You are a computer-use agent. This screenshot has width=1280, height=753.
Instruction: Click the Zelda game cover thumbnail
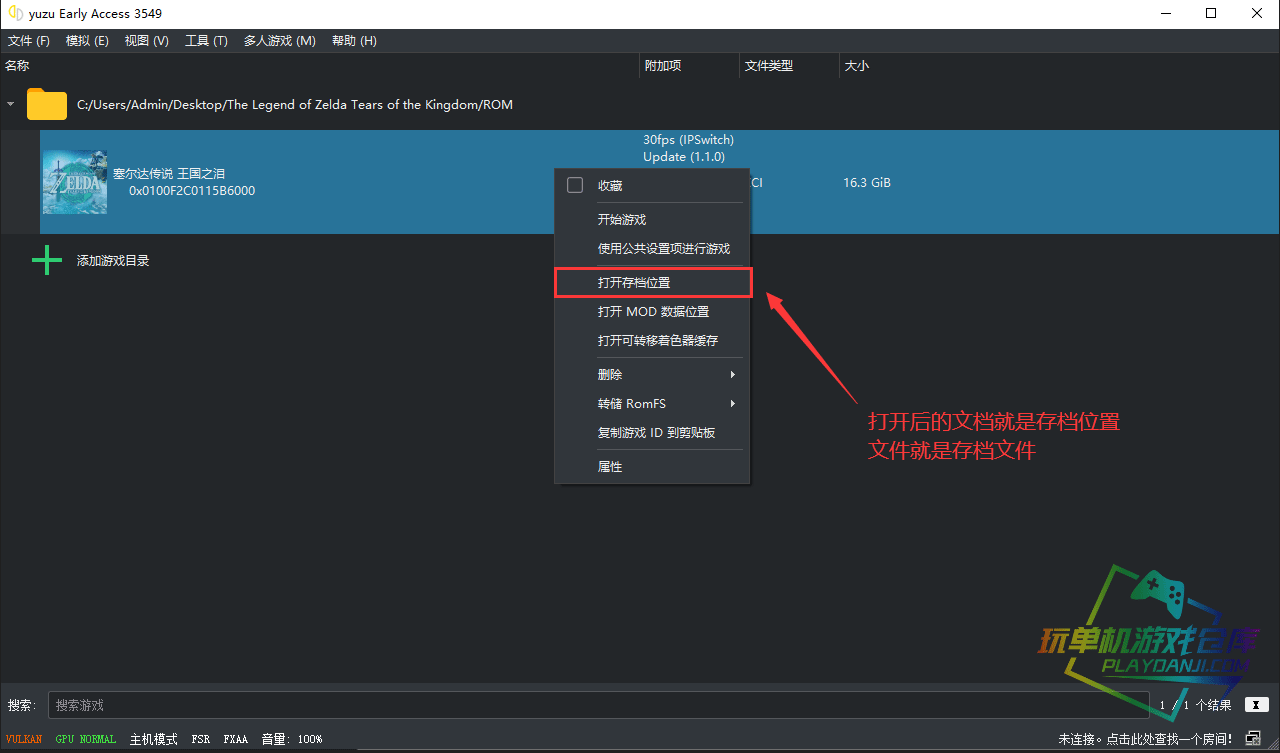(x=74, y=182)
